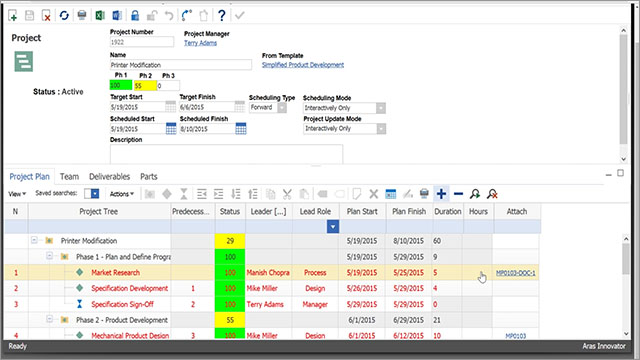This screenshot has height=360, width=640.
Task: Open the View dropdown menu
Action: pos(17,194)
